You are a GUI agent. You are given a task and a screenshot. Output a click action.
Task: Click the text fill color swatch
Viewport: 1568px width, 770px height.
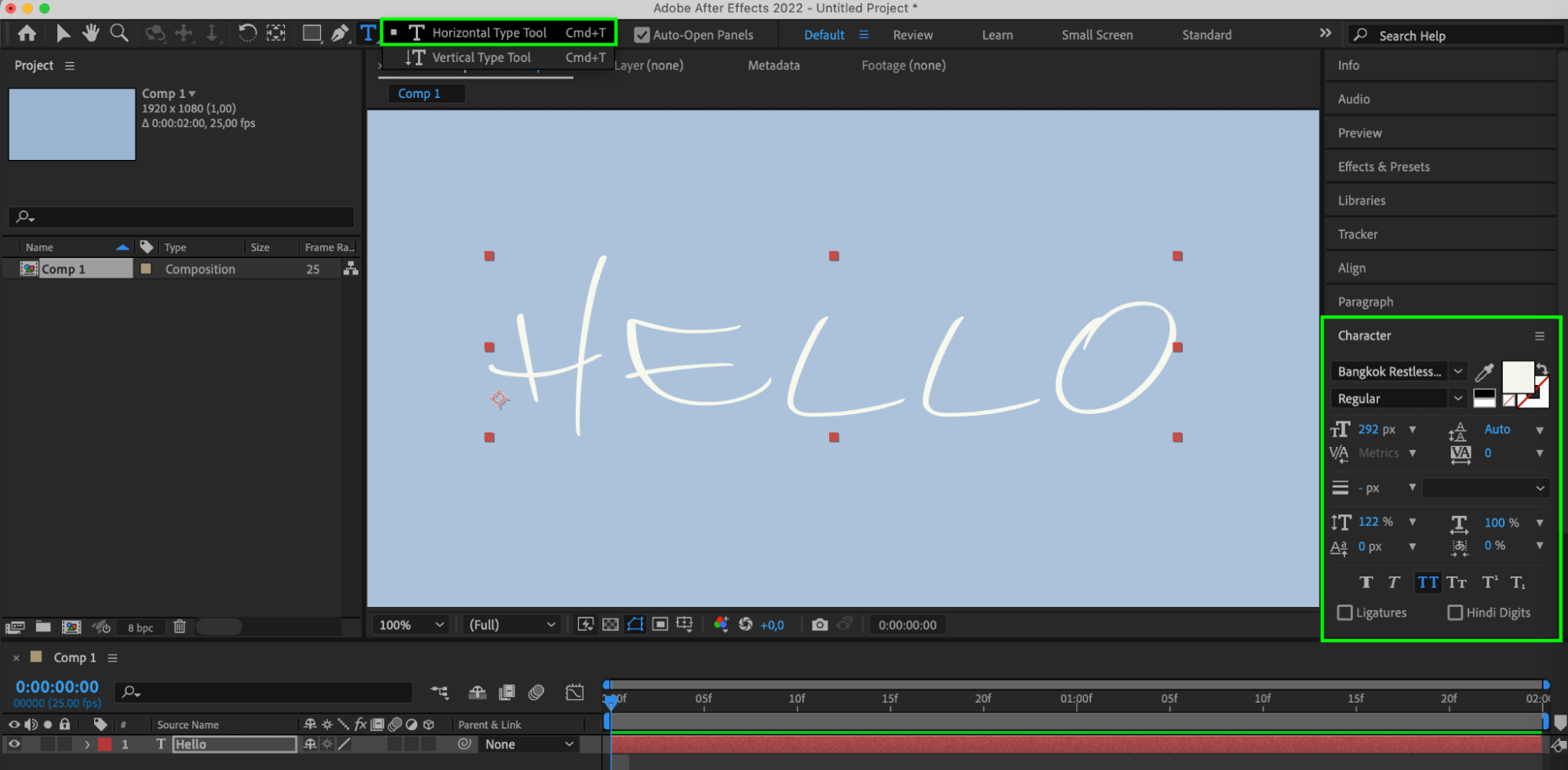coord(1517,377)
